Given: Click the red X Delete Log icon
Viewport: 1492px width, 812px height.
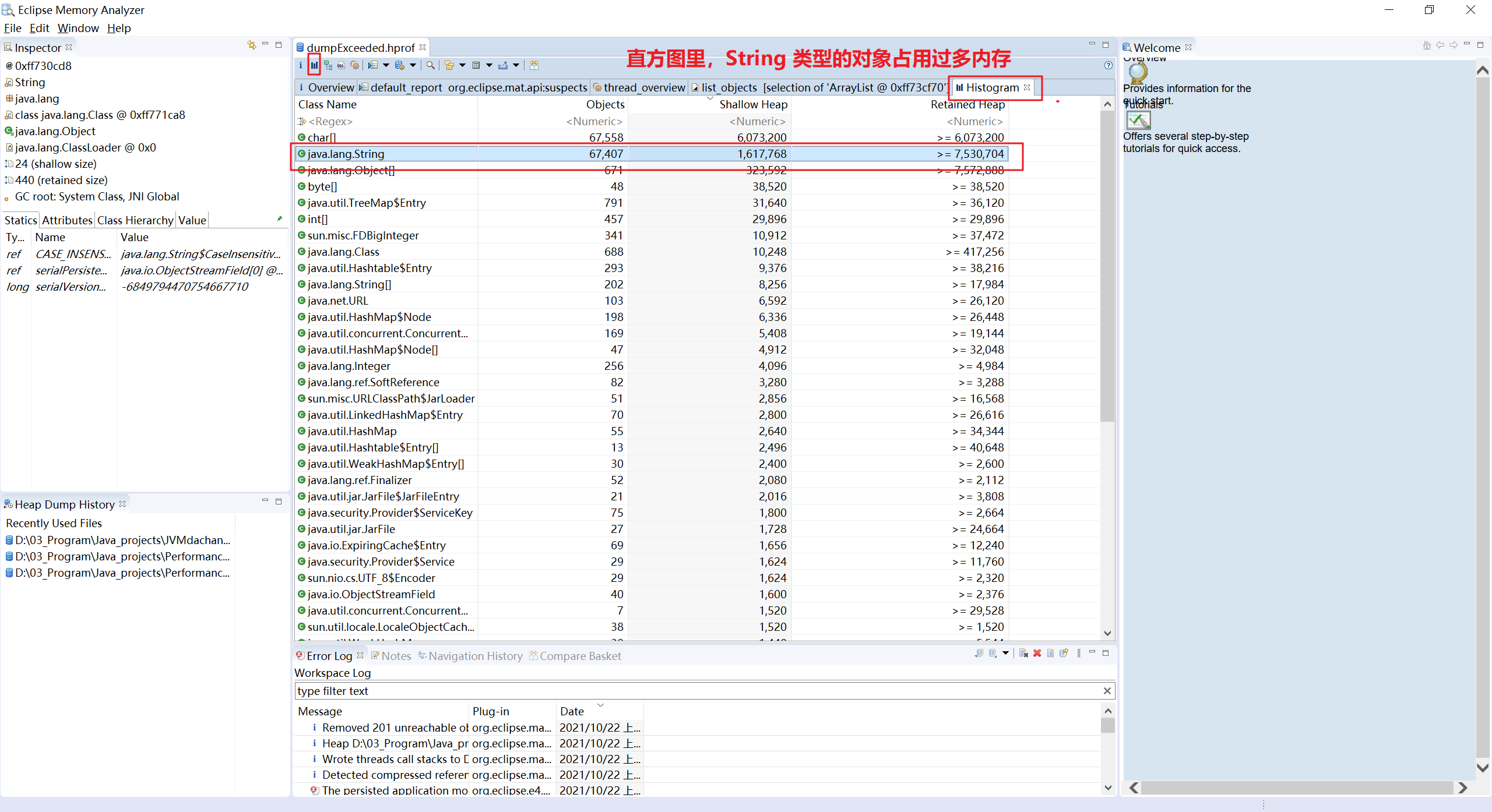Looking at the screenshot, I should click(x=1037, y=653).
